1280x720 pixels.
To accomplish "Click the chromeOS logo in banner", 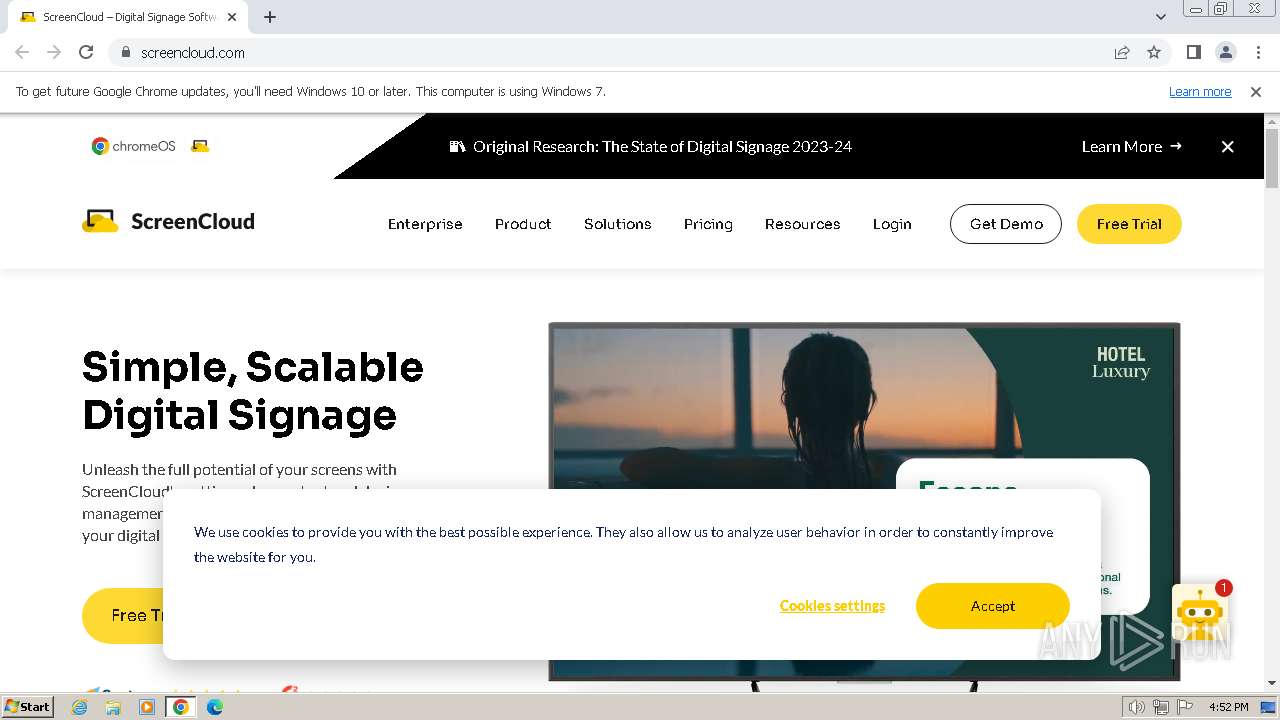I will click(x=134, y=146).
